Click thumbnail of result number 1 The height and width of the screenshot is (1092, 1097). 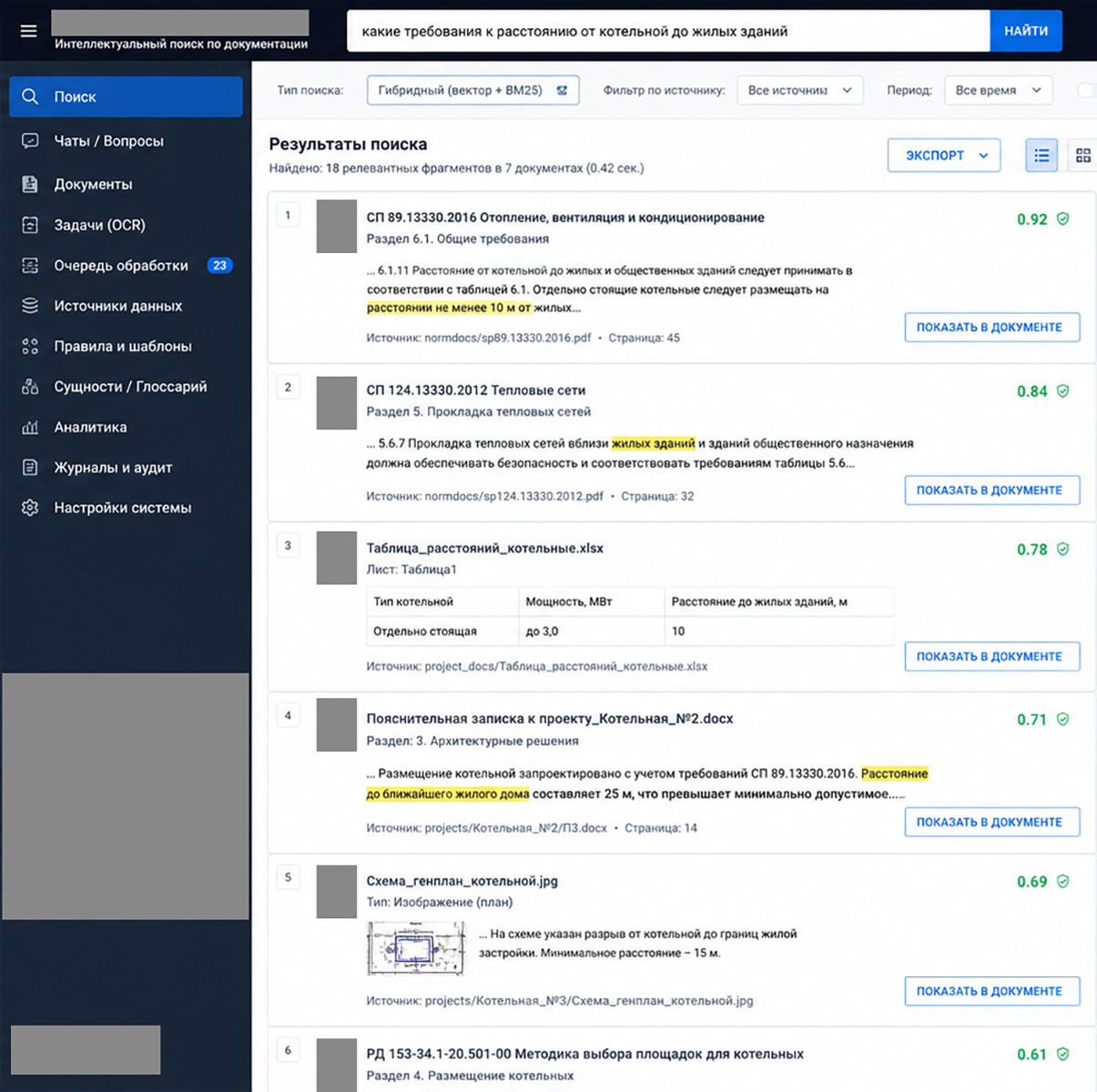(336, 227)
